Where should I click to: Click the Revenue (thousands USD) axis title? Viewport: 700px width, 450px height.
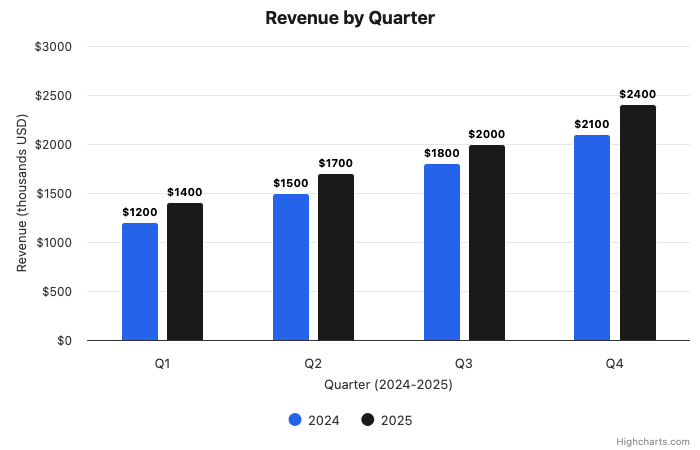(22, 194)
